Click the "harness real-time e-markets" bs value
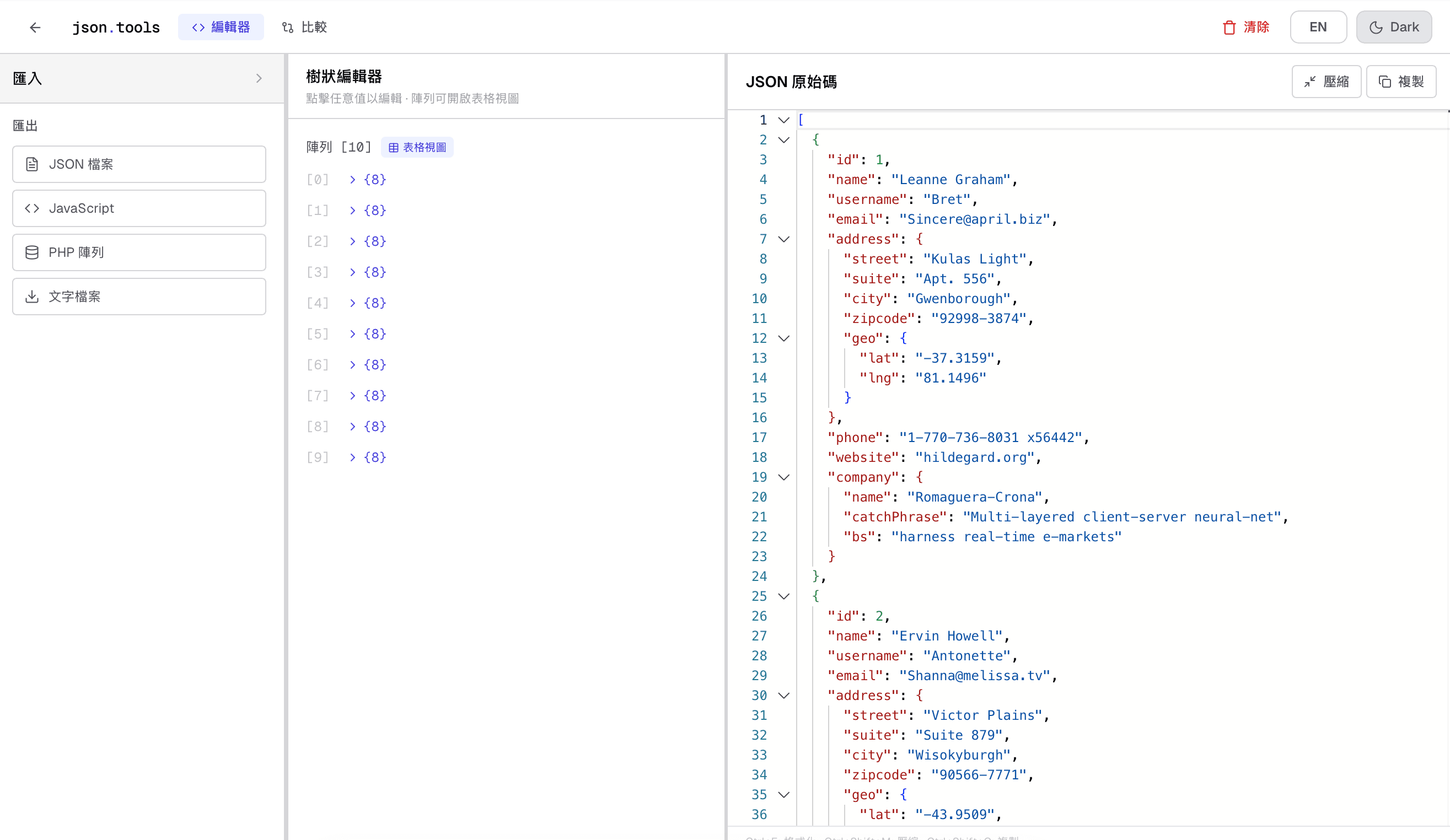1450x840 pixels. [1006, 537]
